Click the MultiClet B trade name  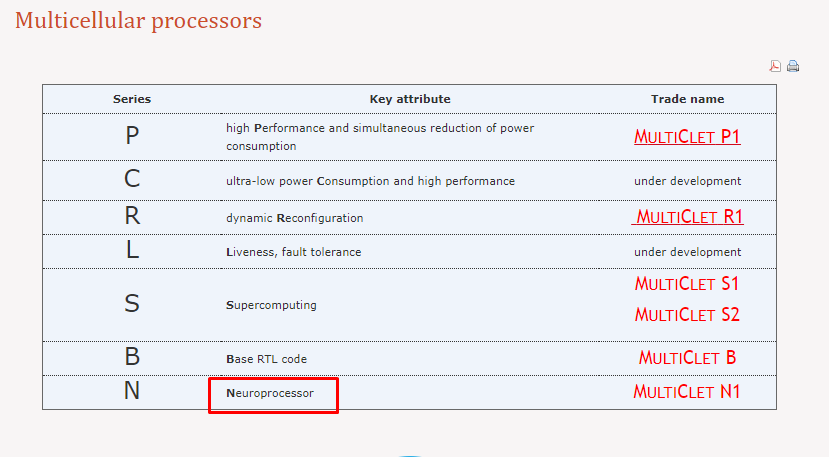point(687,358)
